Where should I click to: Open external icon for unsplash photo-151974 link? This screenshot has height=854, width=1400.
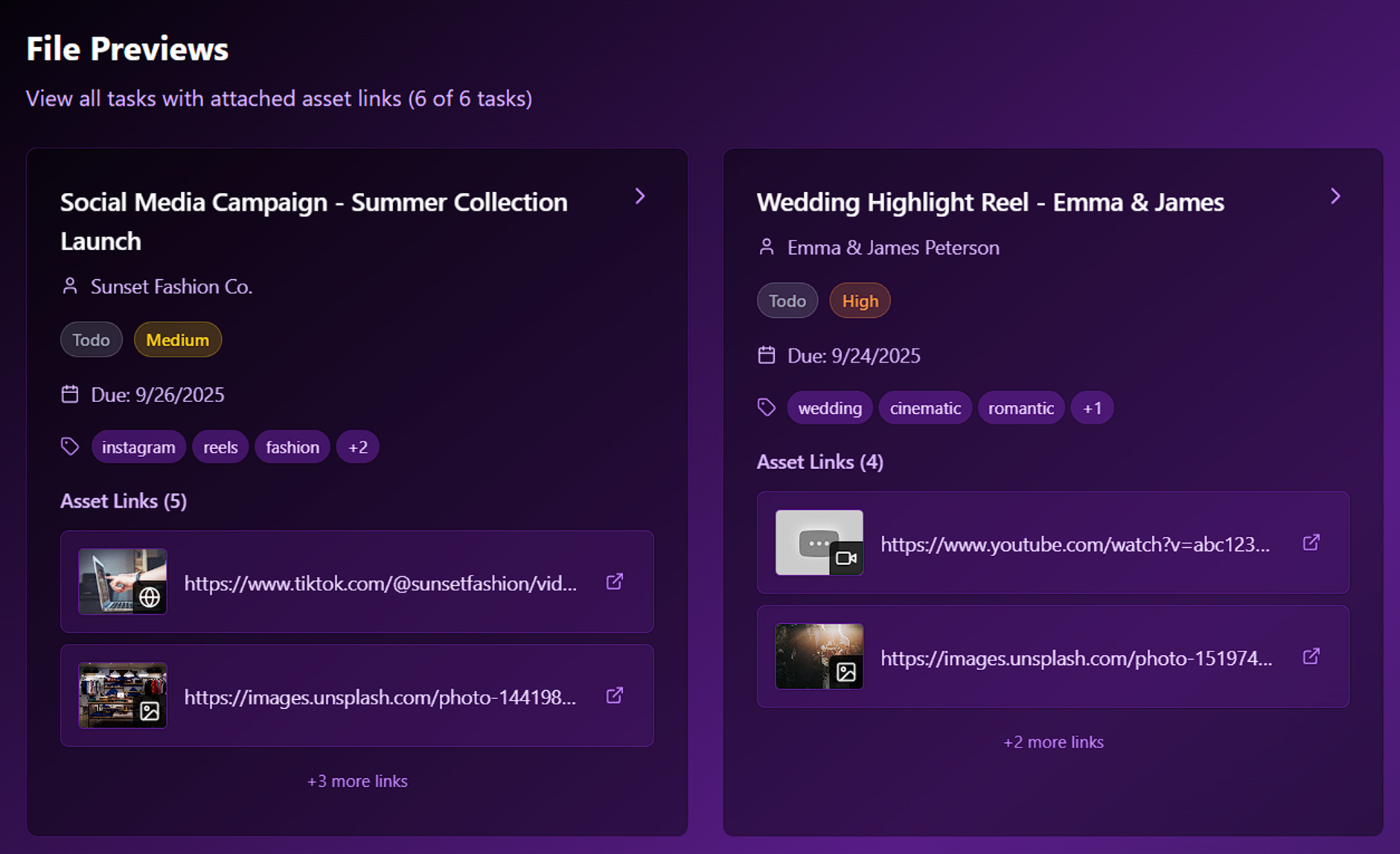point(1311,657)
